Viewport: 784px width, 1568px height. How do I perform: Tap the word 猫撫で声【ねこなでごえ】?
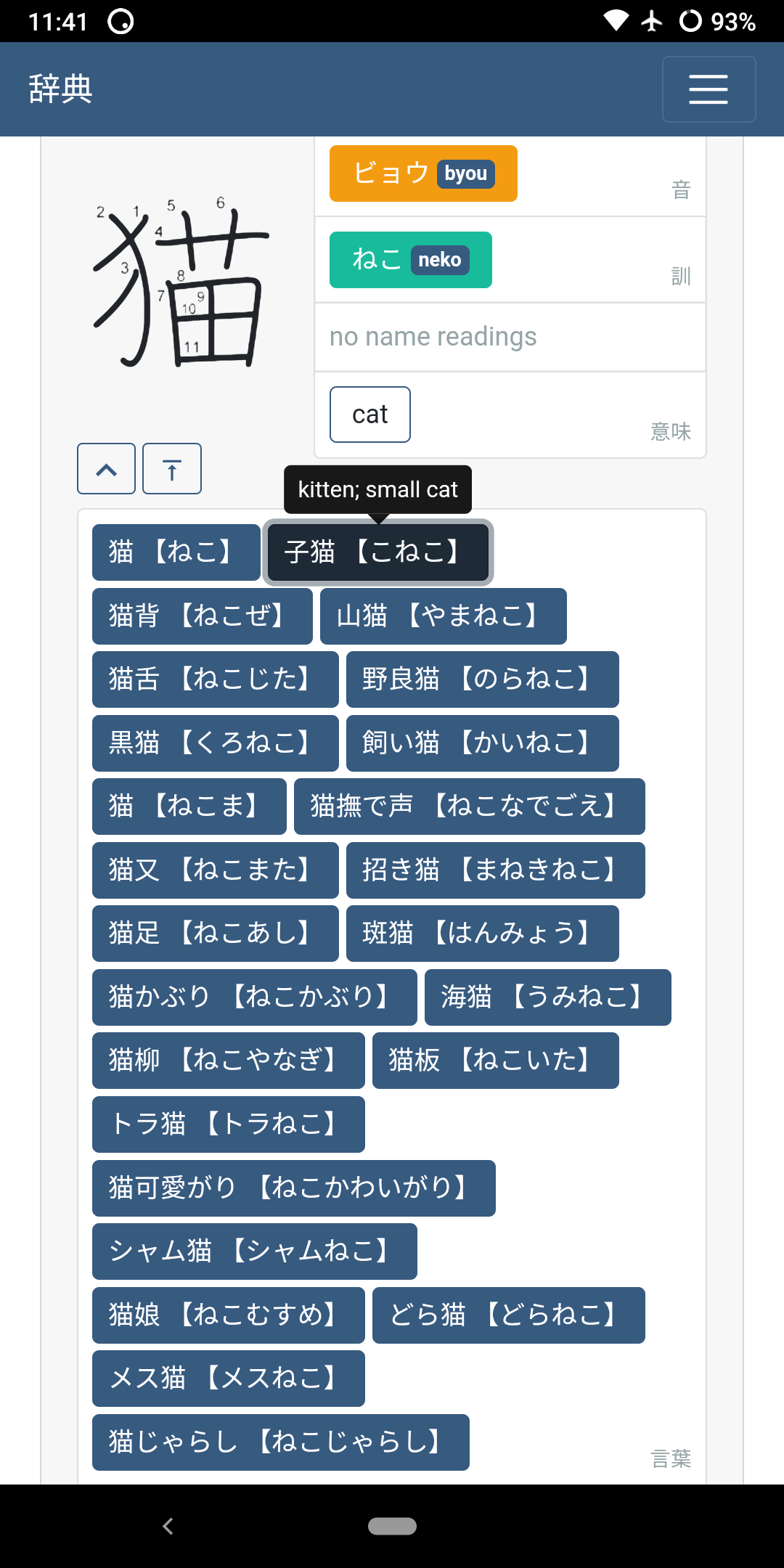[469, 807]
